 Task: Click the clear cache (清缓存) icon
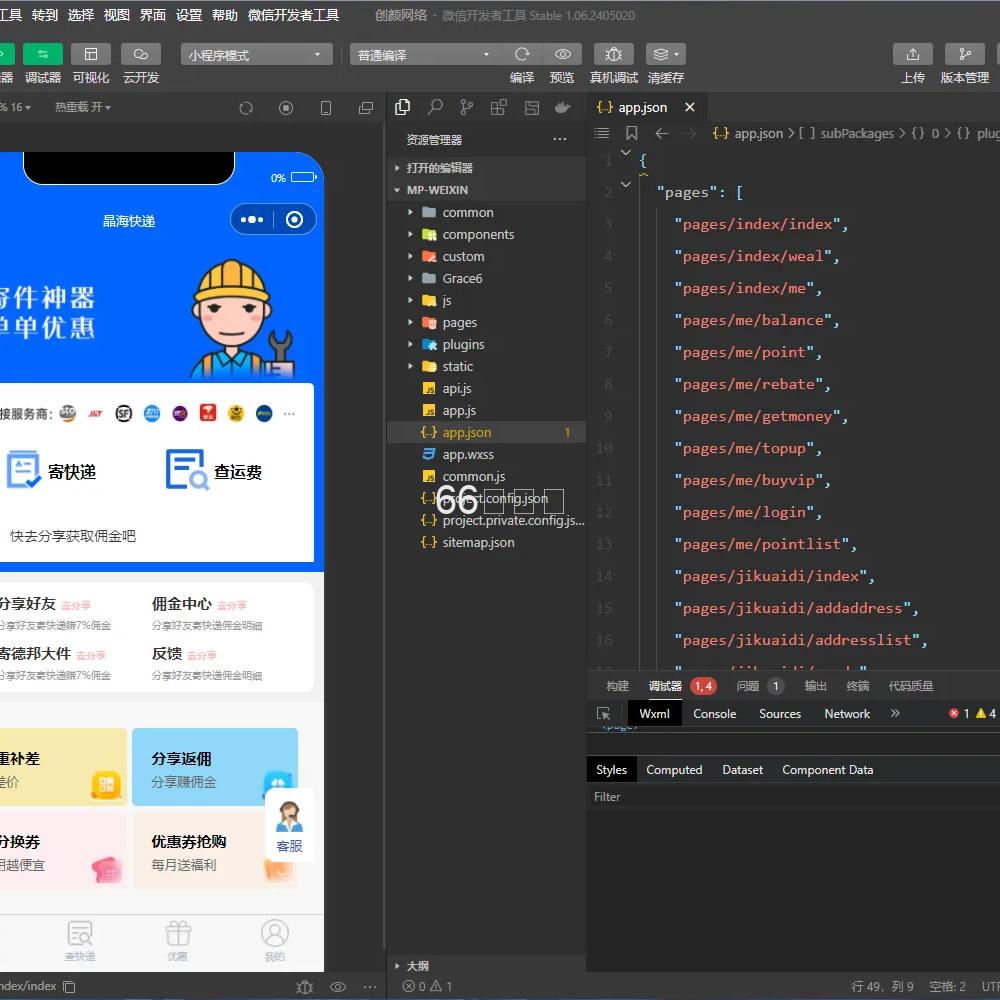point(661,54)
